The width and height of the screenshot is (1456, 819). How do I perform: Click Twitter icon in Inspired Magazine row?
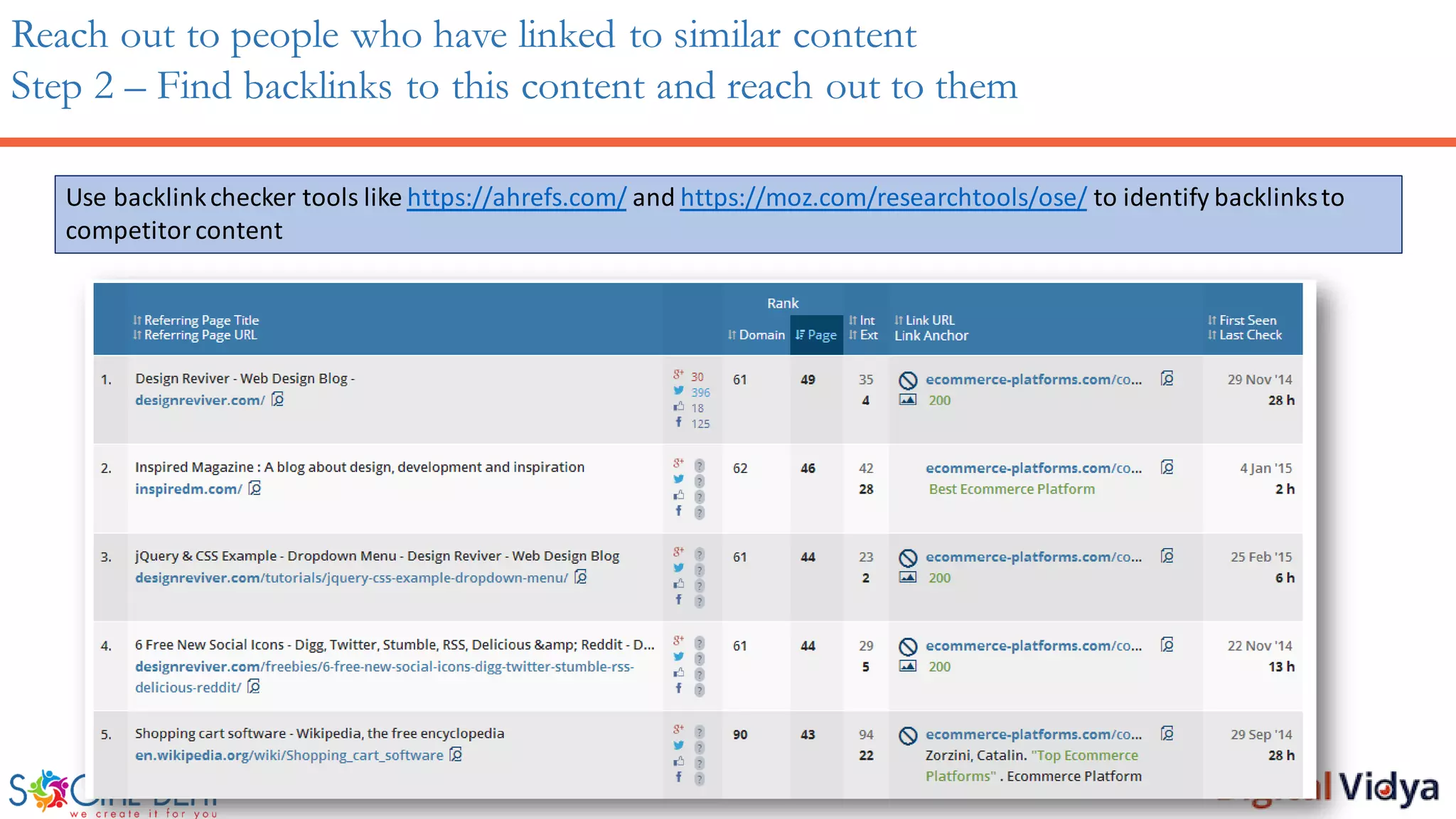point(678,480)
